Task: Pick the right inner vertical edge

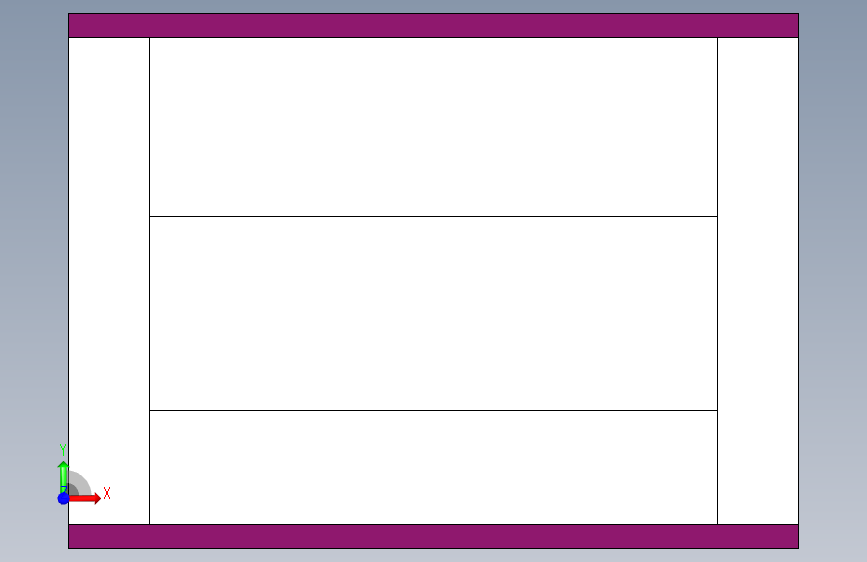Action: pyautogui.click(x=718, y=281)
